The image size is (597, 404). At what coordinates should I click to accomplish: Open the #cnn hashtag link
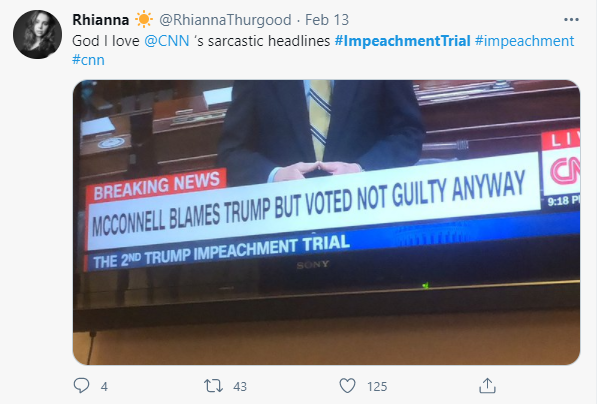(x=88, y=60)
